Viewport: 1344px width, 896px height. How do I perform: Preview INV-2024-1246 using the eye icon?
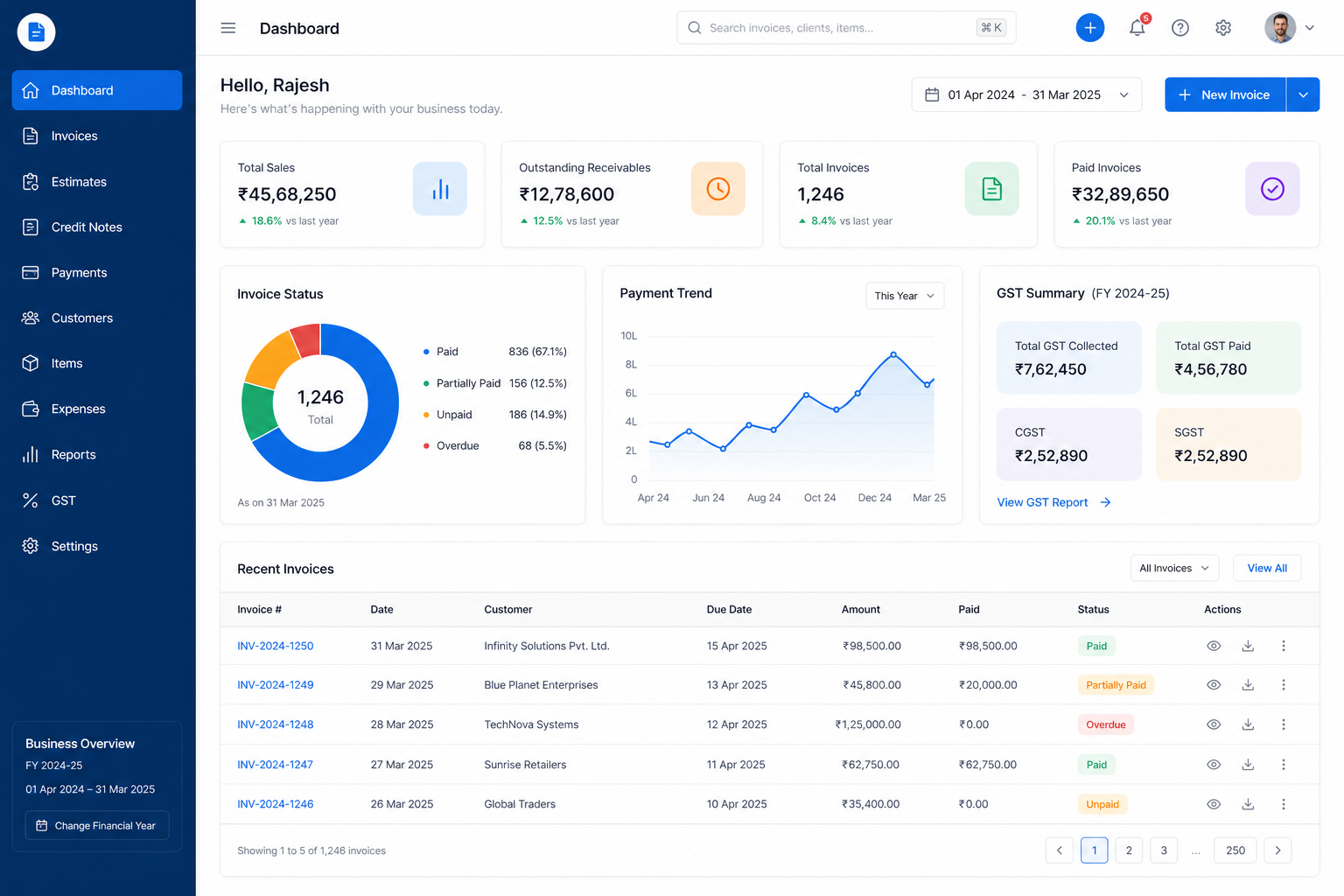(1214, 804)
